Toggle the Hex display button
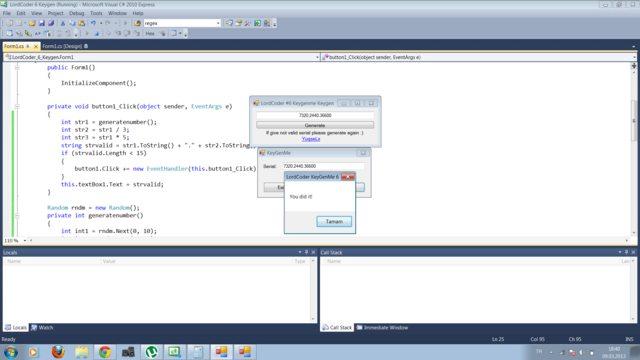This screenshot has width=640, height=360. 150,33
